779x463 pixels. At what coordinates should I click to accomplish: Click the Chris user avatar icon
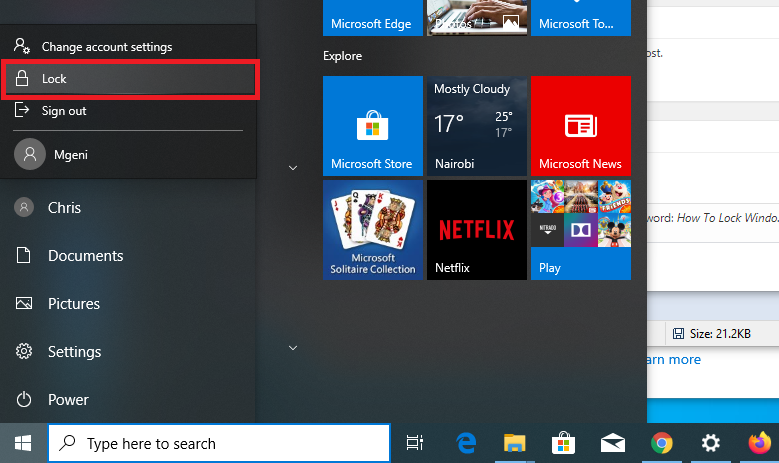tap(24, 207)
